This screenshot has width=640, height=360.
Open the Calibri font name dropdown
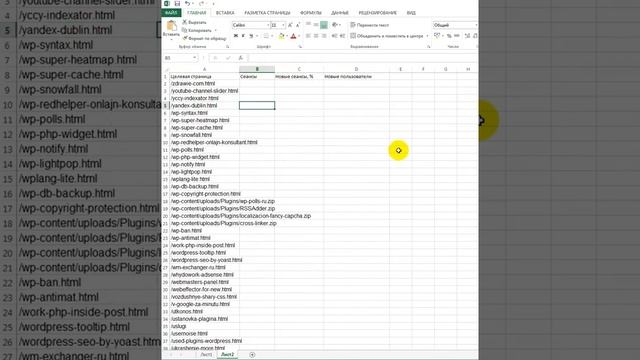coord(268,25)
